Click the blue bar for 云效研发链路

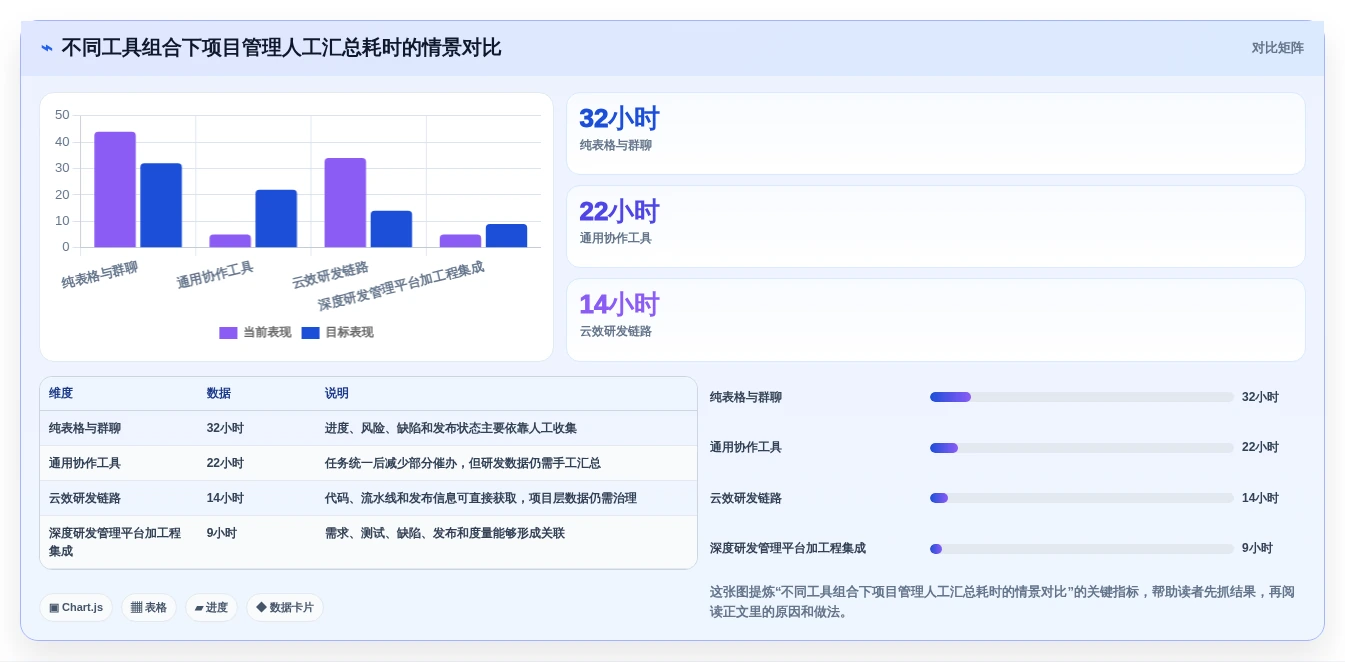pyautogui.click(x=391, y=229)
